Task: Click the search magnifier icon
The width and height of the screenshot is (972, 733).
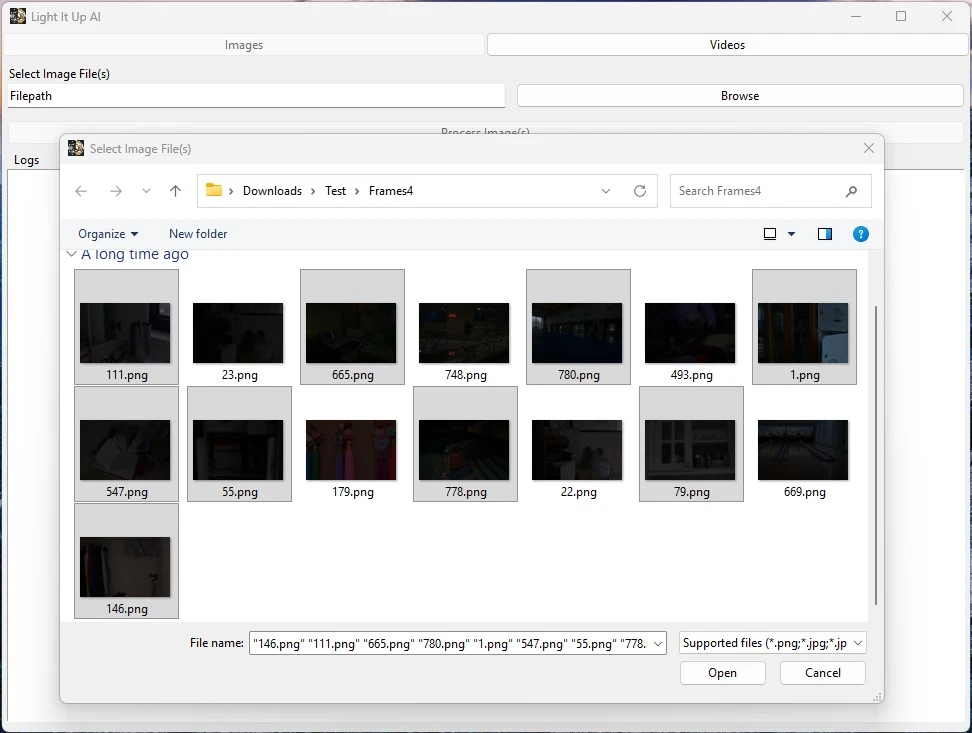Action: (851, 191)
